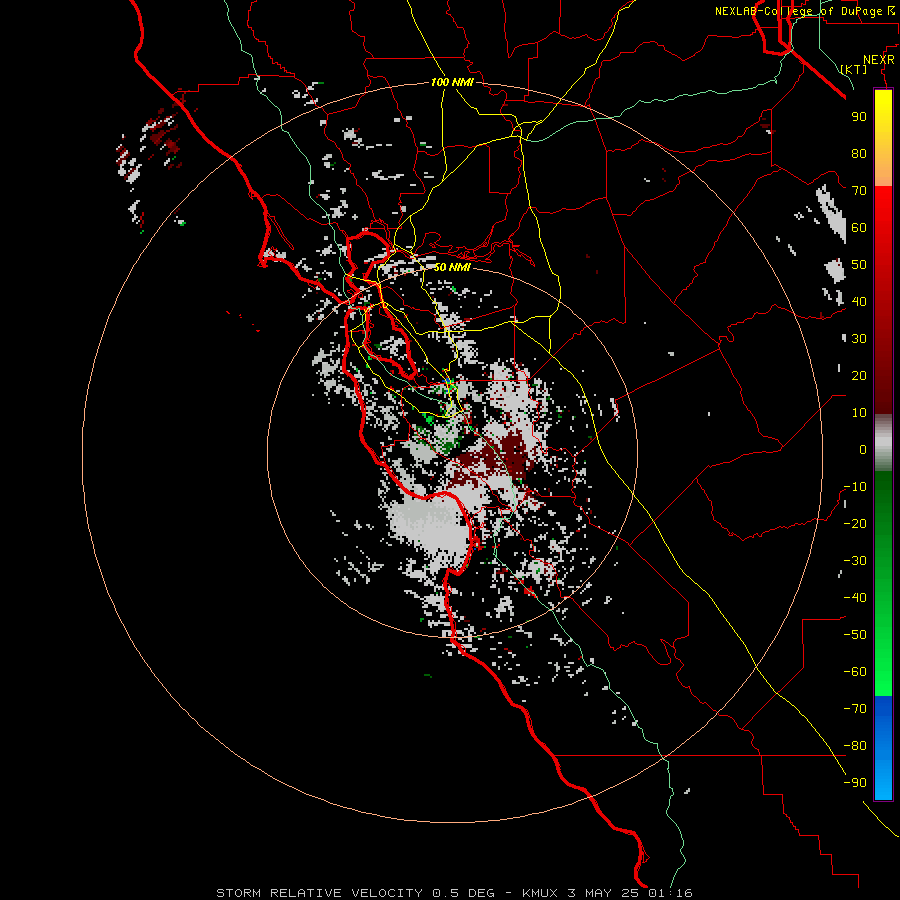Click the NEXR label above the color scale
Viewport: 900px width, 900px height.
pyautogui.click(x=879, y=60)
